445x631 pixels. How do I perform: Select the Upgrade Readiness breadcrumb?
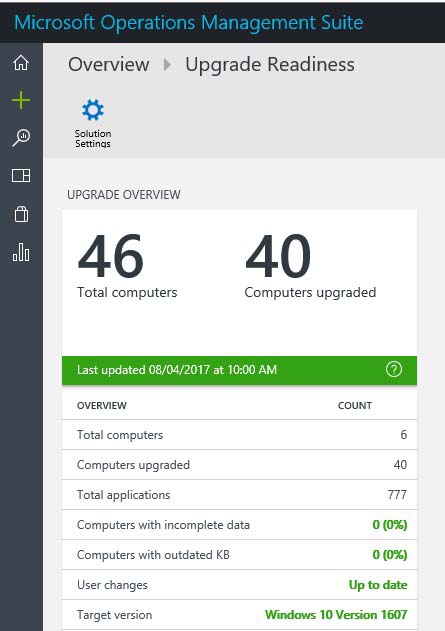pos(270,64)
